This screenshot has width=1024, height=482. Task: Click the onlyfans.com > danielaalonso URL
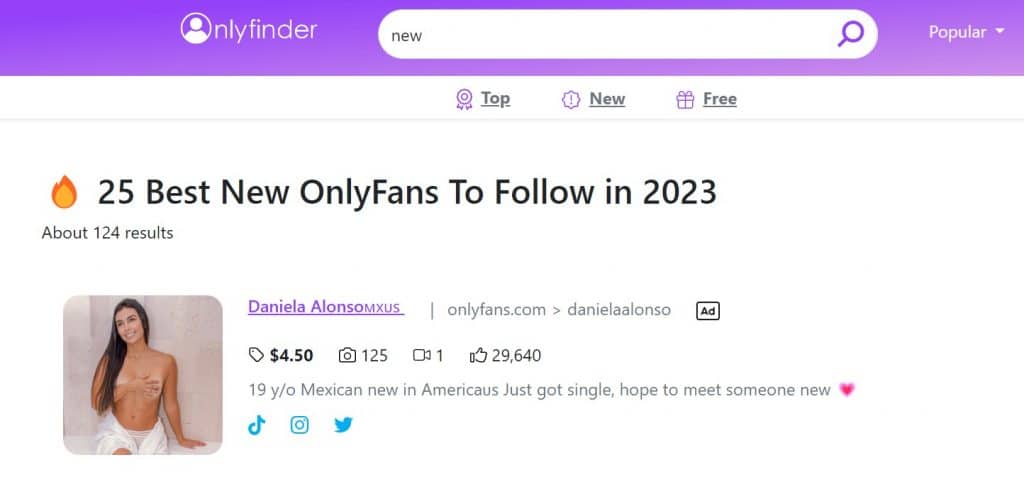click(559, 310)
